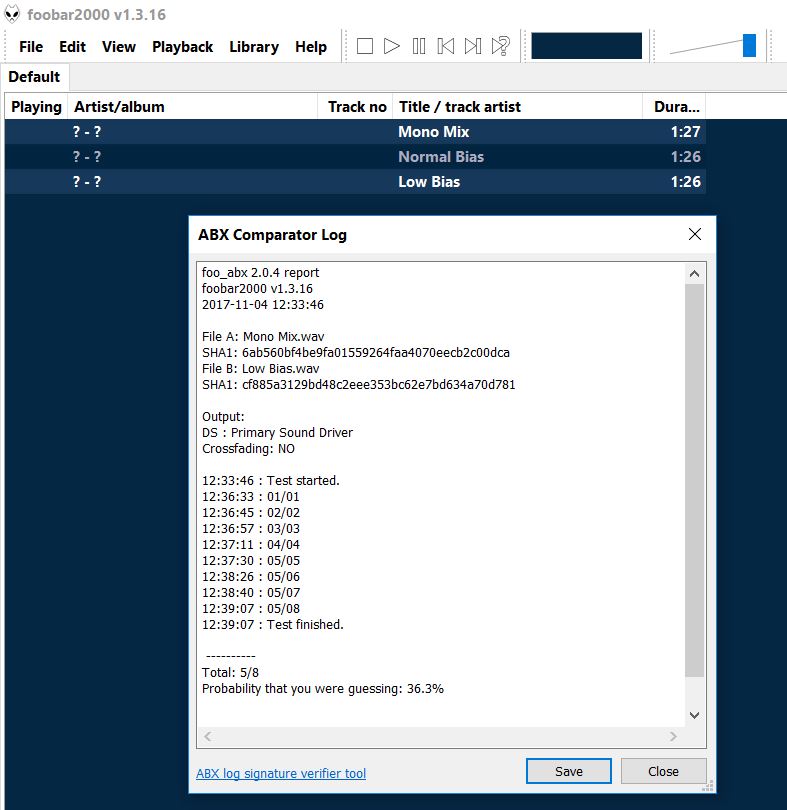Click the 'foo_abx 2.0.4 report' line
Screen dimensions: 787x810
pos(260,273)
